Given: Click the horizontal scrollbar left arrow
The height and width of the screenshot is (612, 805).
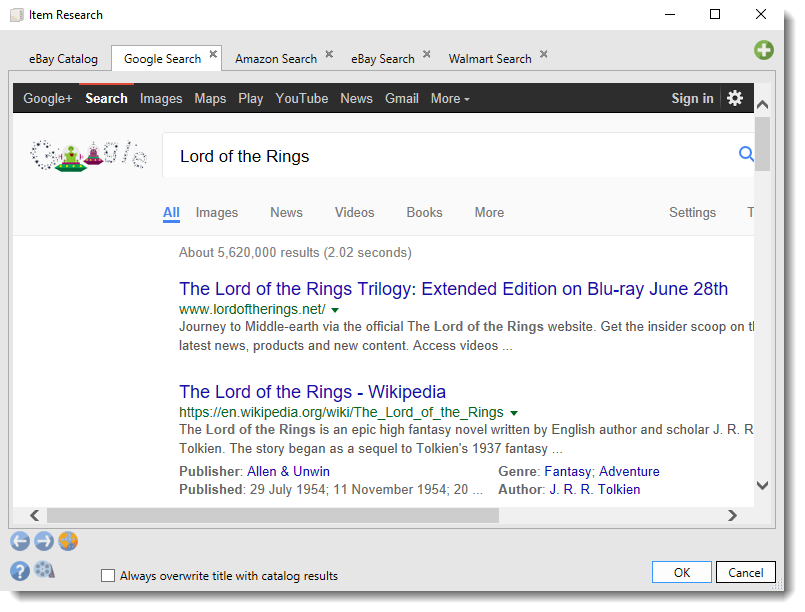Looking at the screenshot, I should [34, 515].
